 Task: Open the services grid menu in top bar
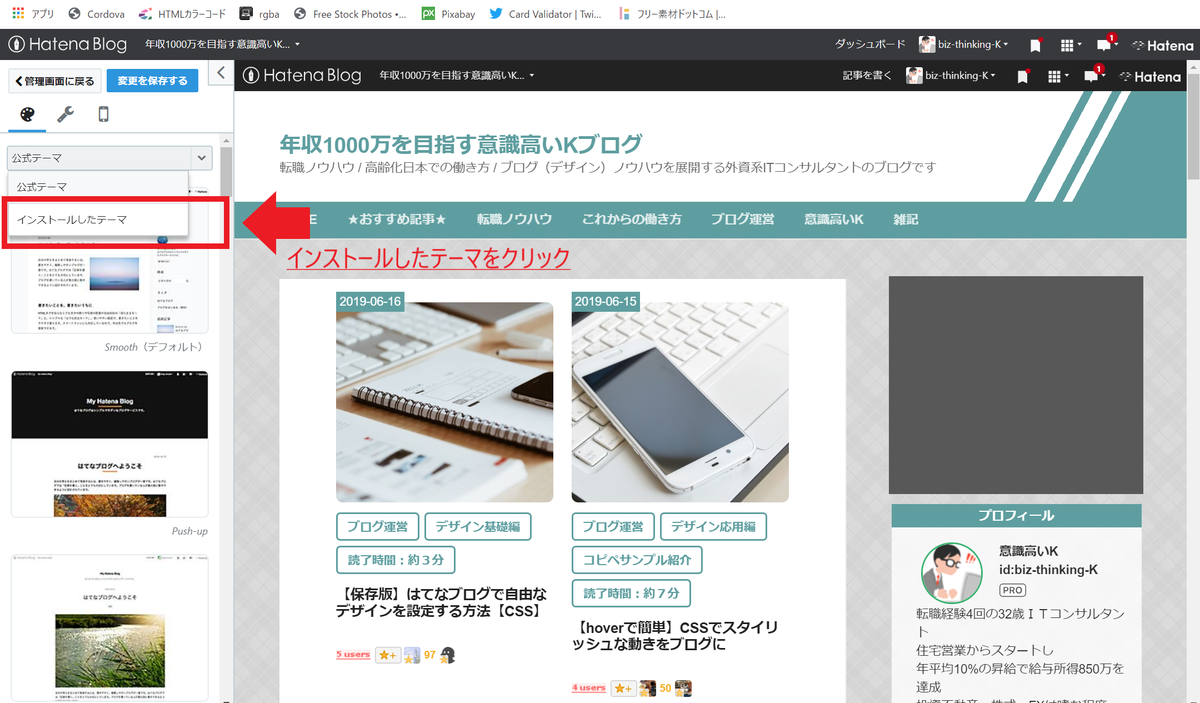[x=1069, y=45]
